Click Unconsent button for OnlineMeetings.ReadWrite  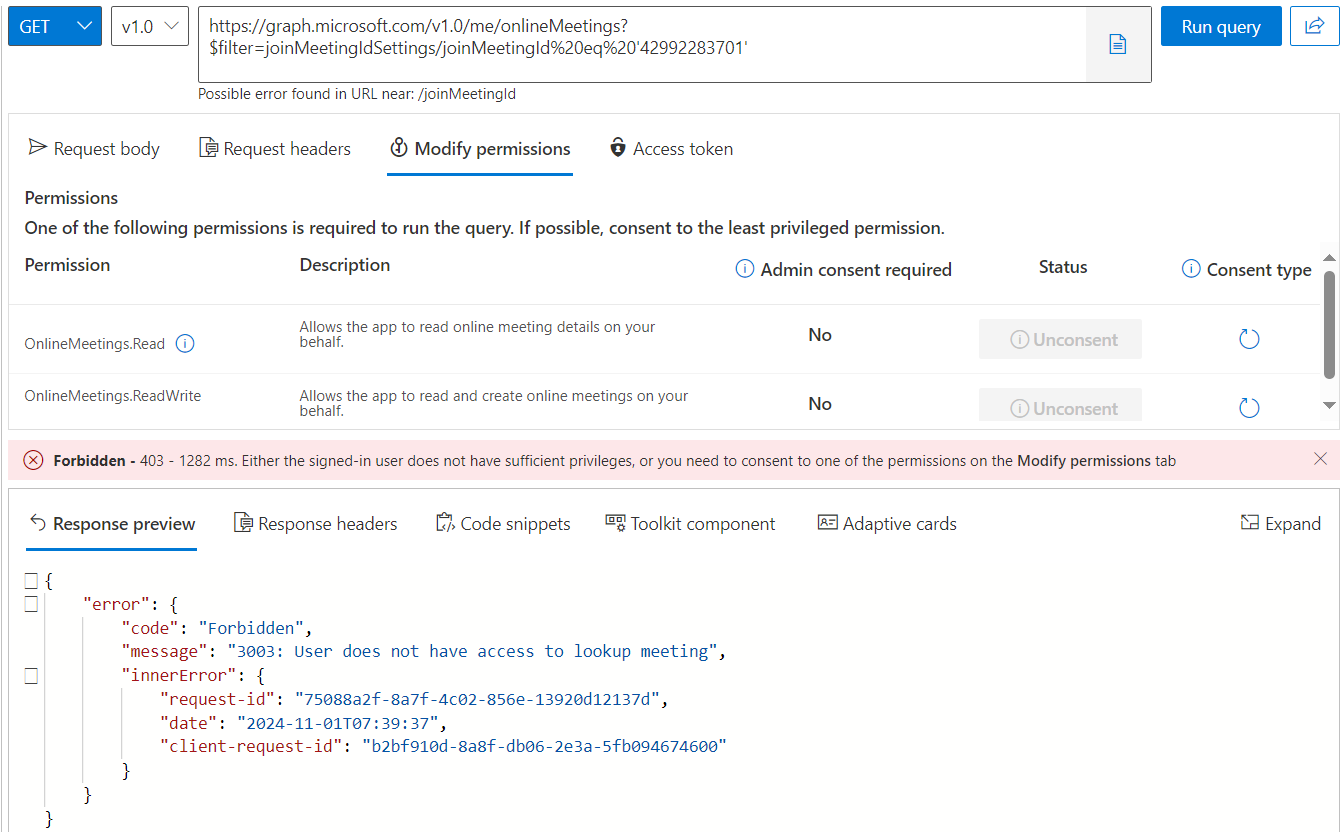(1060, 405)
